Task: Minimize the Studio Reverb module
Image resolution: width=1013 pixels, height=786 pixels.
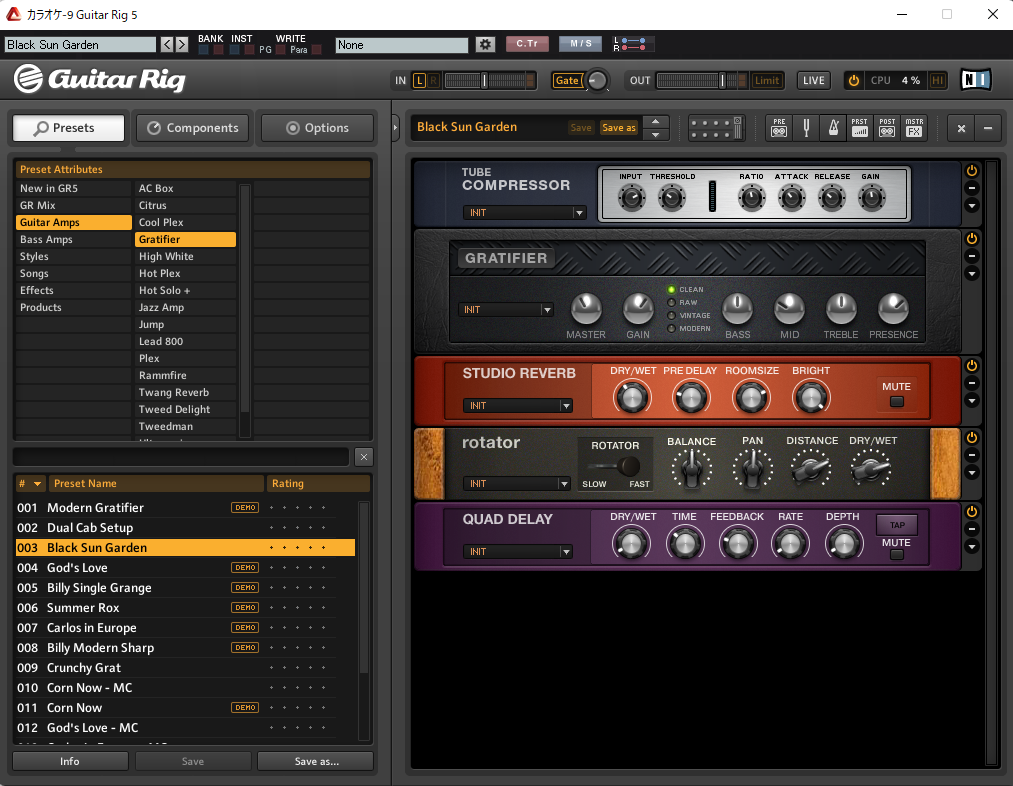Action: click(972, 383)
